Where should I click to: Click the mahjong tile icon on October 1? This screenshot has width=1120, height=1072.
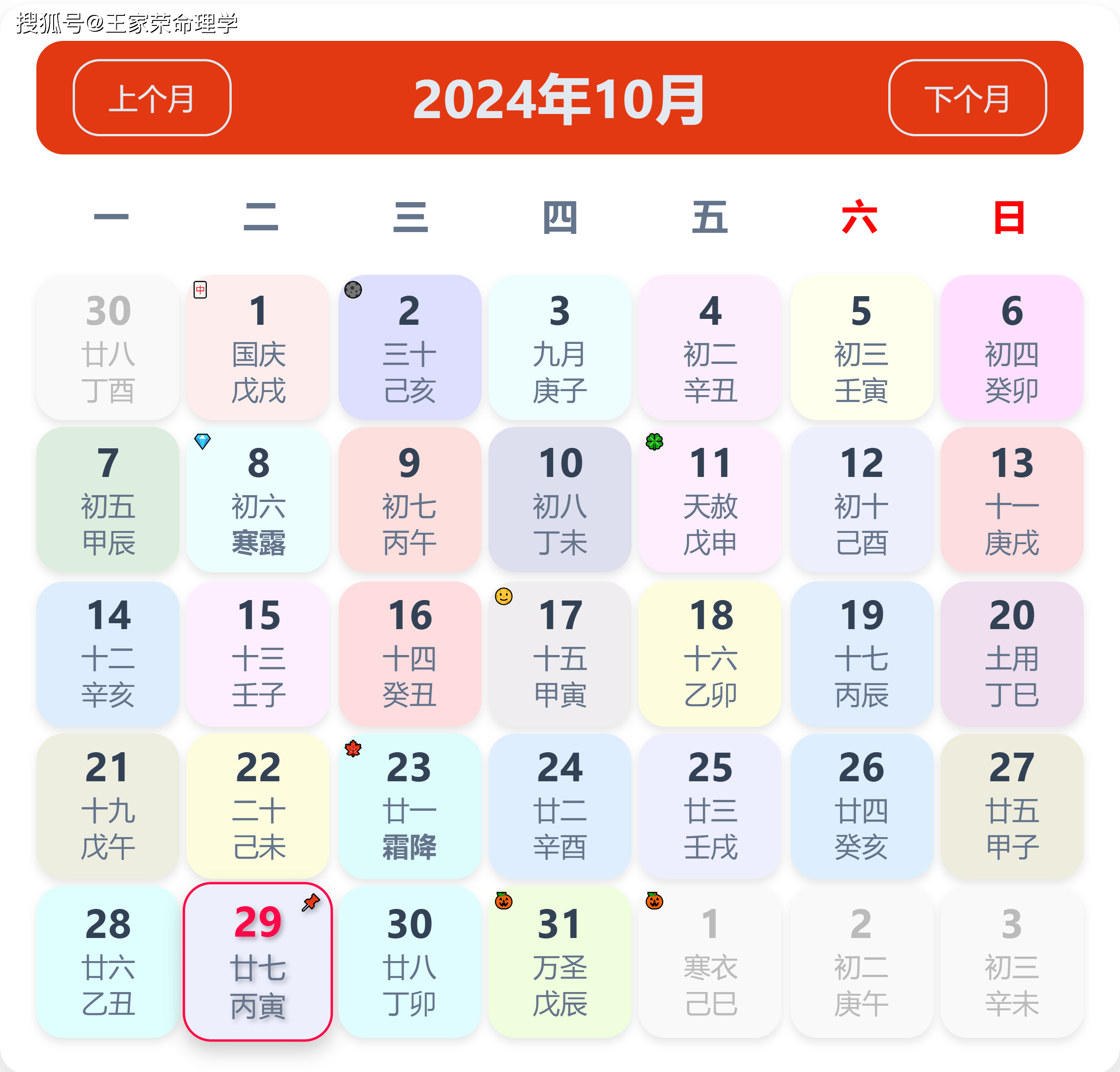[200, 289]
